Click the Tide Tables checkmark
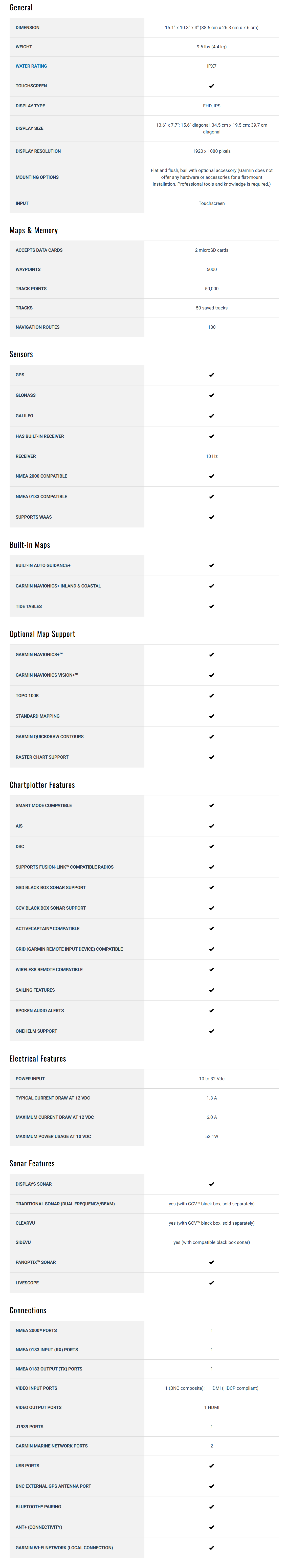Image resolution: width=287 pixels, height=1568 pixels. (x=212, y=606)
